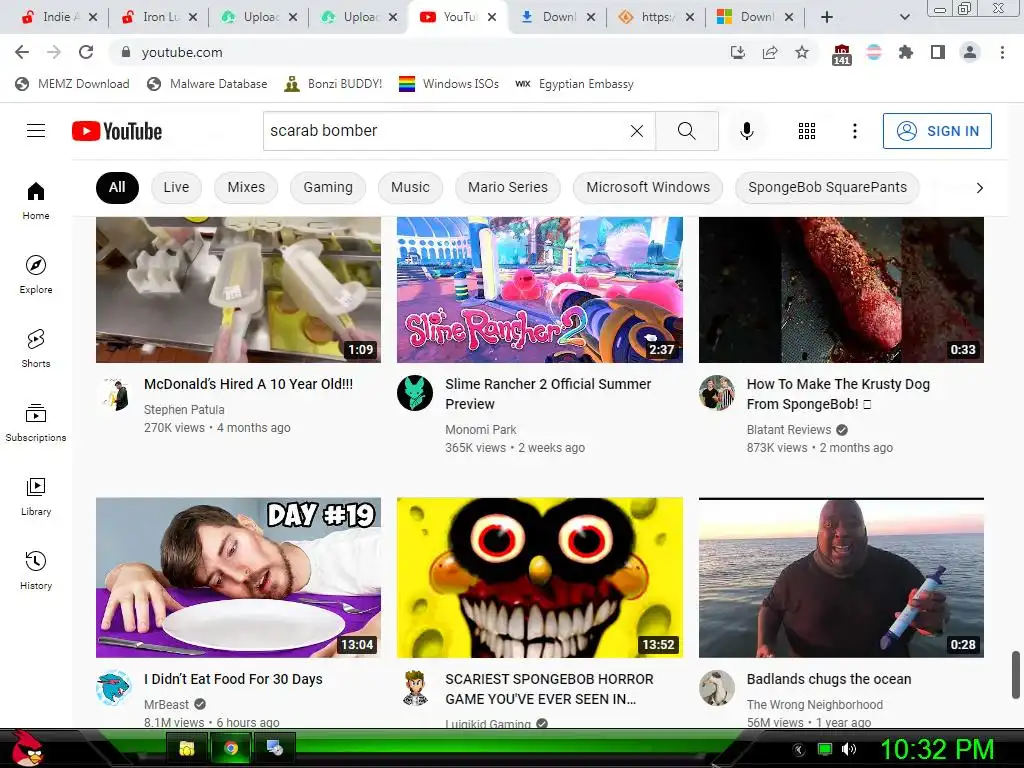The image size is (1024, 768).
Task: Open file explorer from taskbar
Action: pos(187,748)
